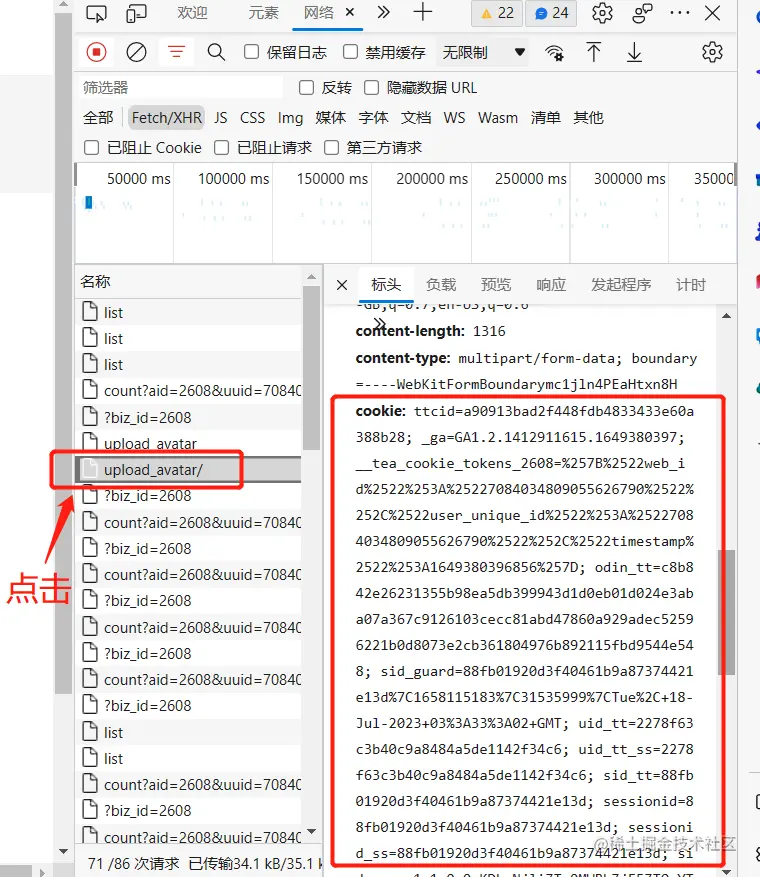The width and height of the screenshot is (760, 877).
Task: Switch to the Elements tab
Action: click(263, 12)
